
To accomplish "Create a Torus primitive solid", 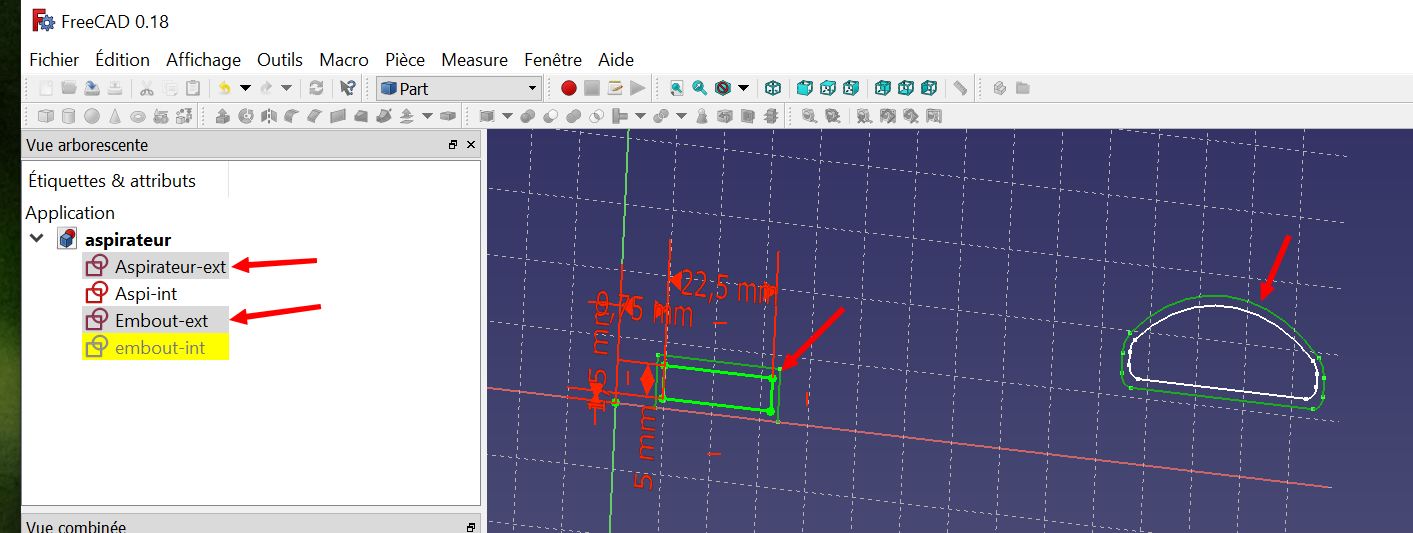I will coord(138,116).
